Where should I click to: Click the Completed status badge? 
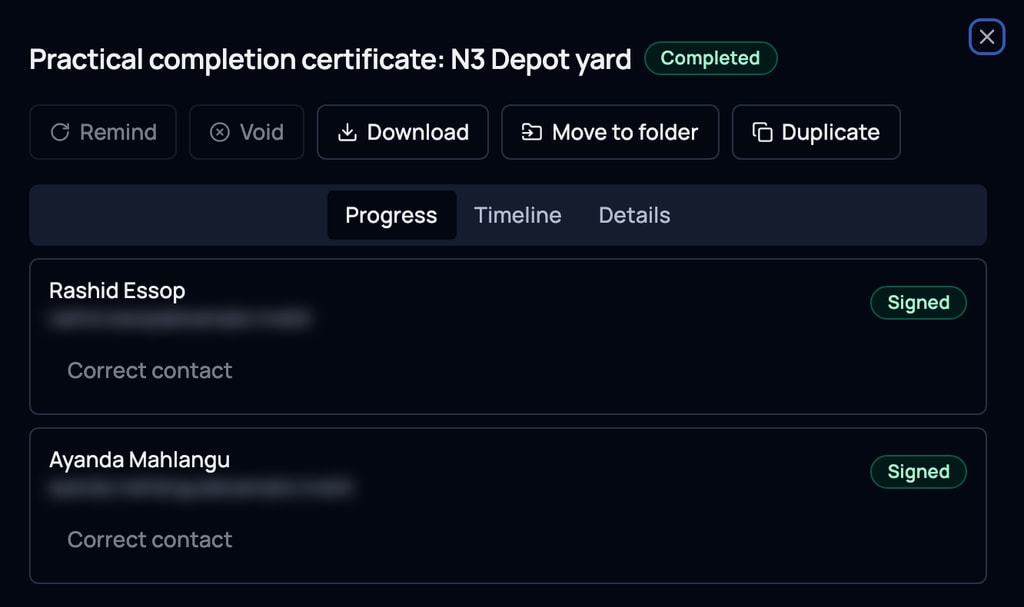click(x=711, y=58)
